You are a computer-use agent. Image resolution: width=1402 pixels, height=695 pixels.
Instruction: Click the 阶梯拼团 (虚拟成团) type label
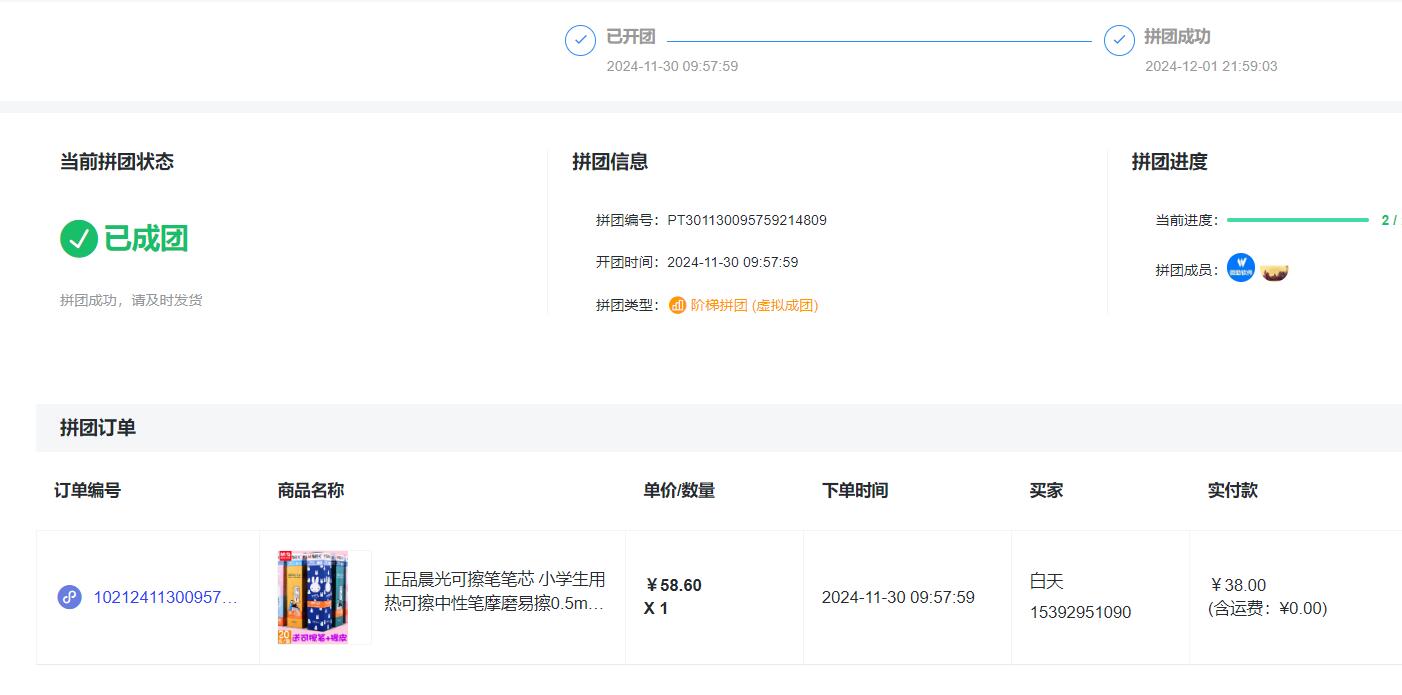click(754, 305)
